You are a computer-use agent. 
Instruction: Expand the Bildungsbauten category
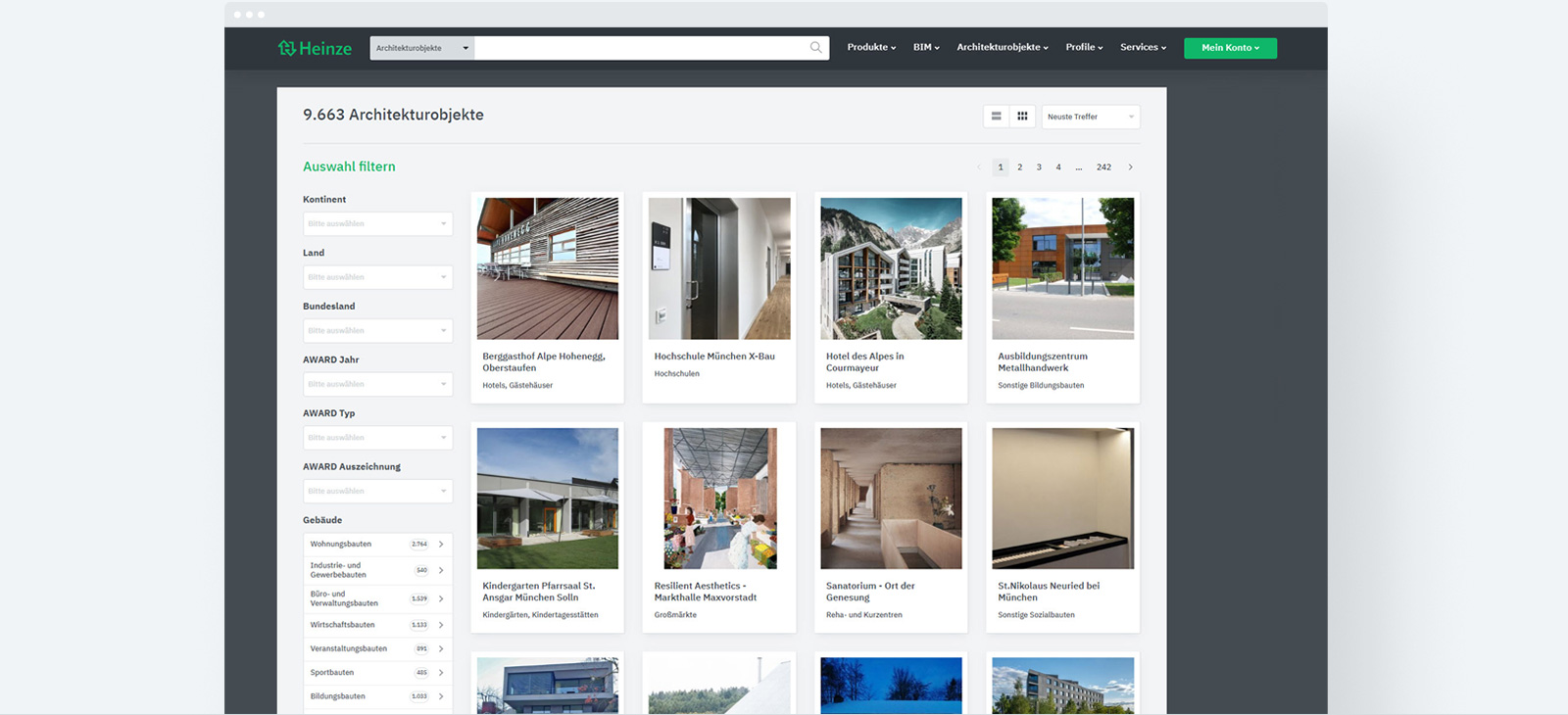[377, 696]
